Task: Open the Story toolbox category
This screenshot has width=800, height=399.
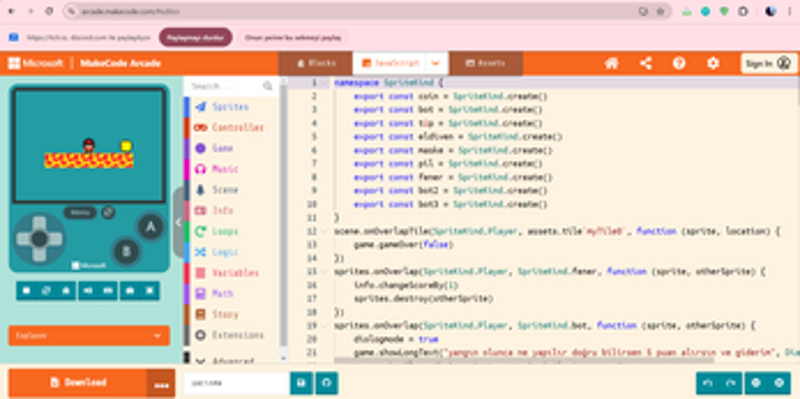Action: (231, 314)
